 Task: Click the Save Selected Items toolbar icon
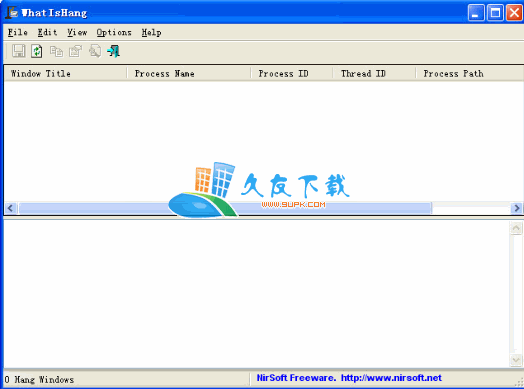point(18,51)
